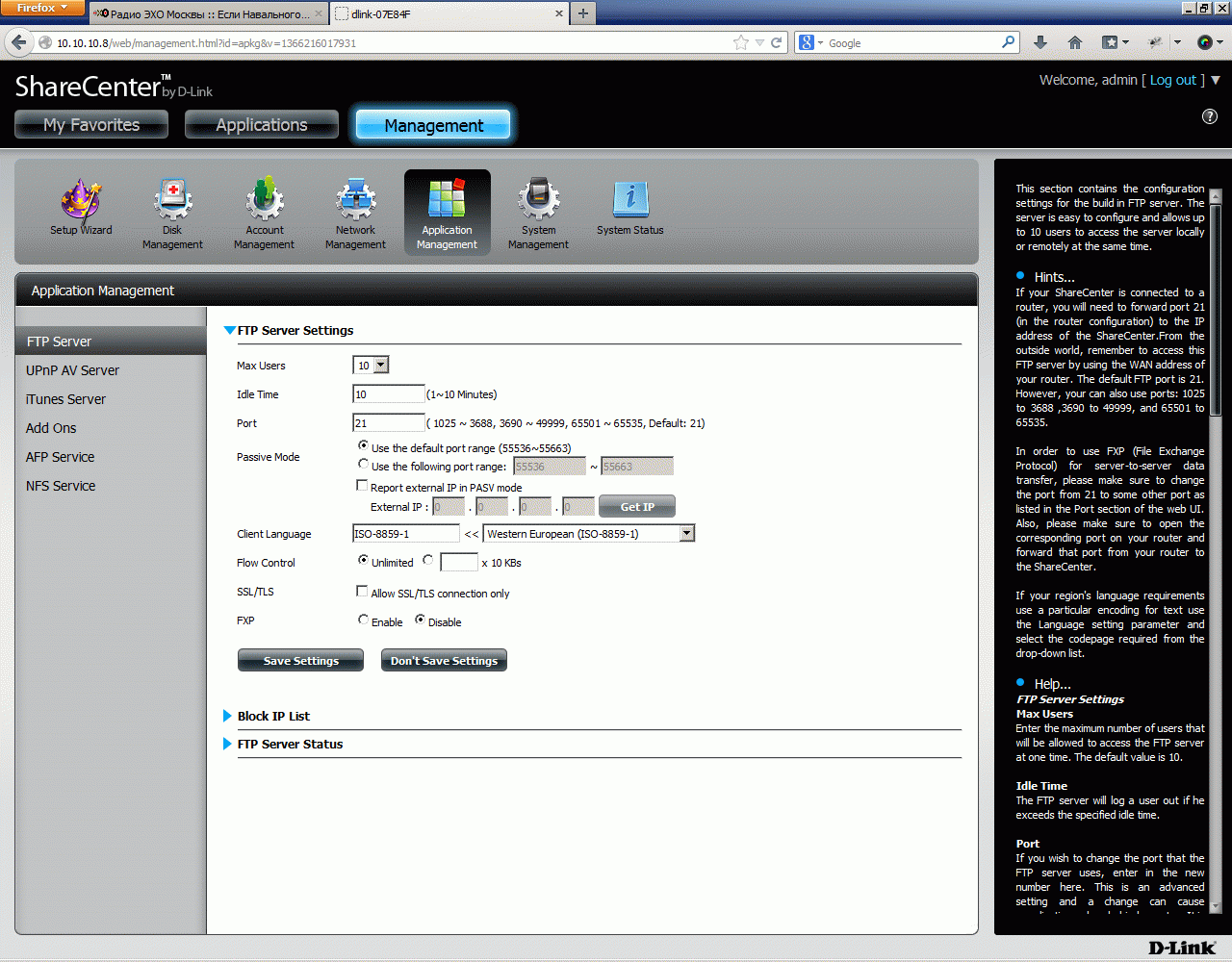
Task: Open the dropdown arrow beside Log out
Action: [1216, 81]
